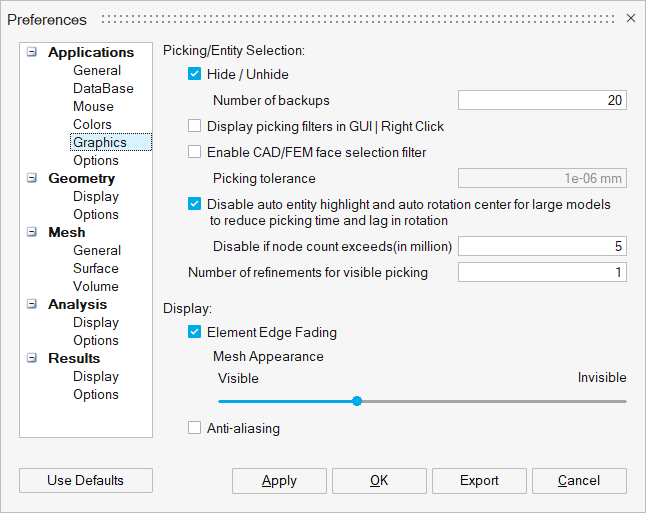Screen dimensions: 646x513
Task: Enable the Anti-aliasing checkbox
Action: pyautogui.click(x=195, y=428)
